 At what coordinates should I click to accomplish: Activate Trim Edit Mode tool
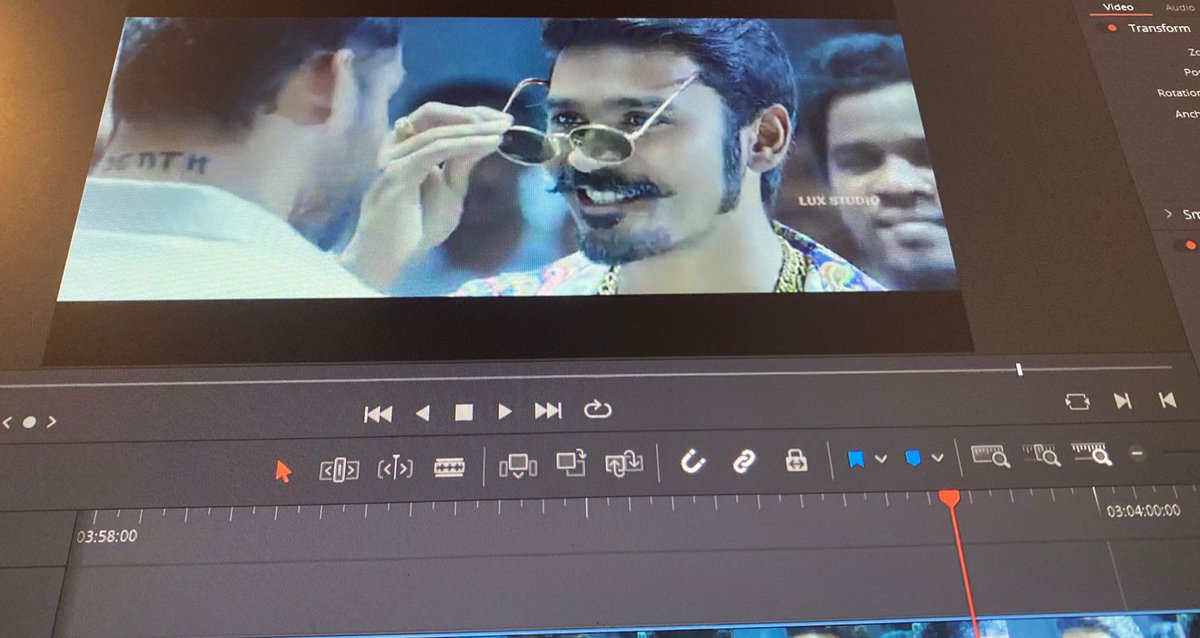[339, 469]
